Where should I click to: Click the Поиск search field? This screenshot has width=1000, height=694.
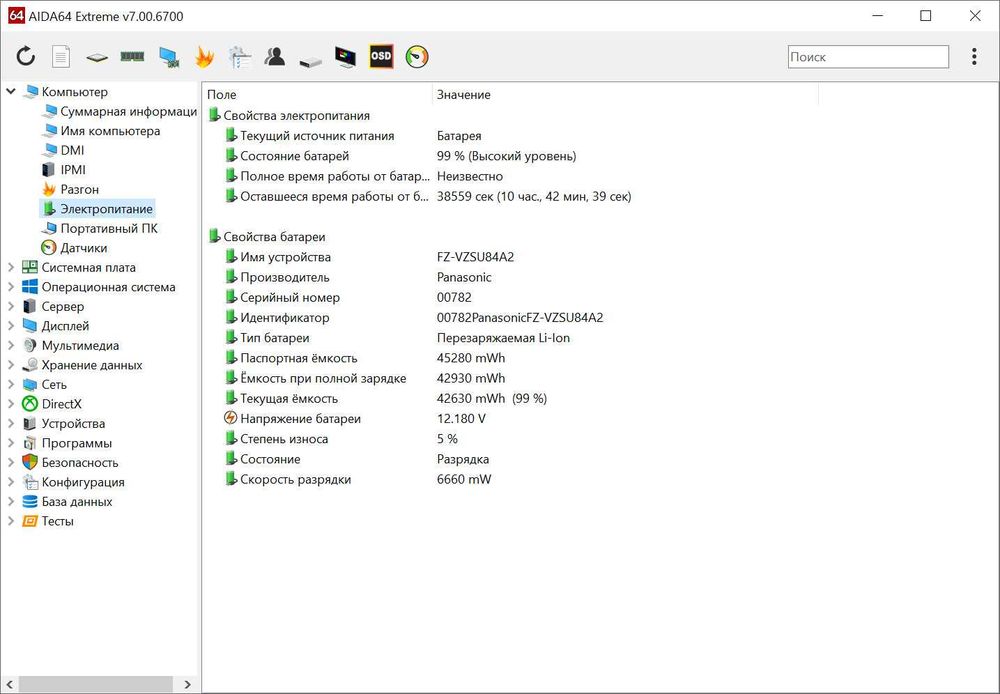coord(868,57)
